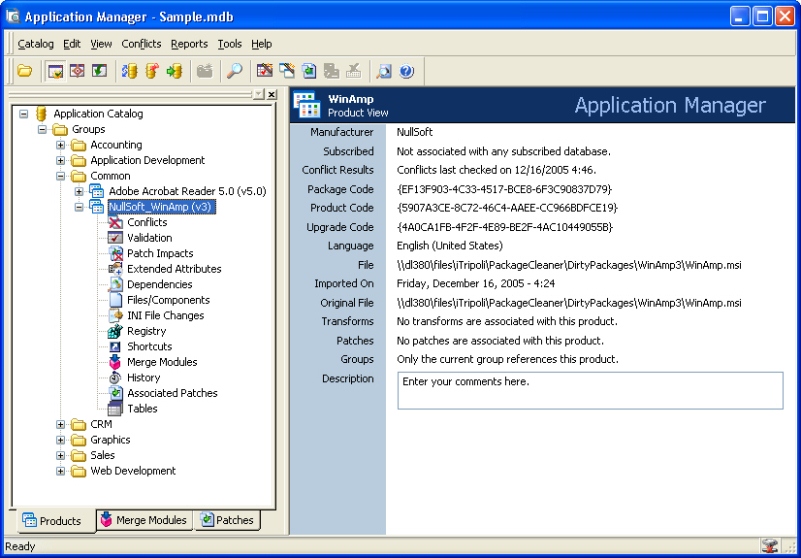This screenshot has width=801, height=558.
Task: Click the History clock icon in tree
Action: click(115, 378)
